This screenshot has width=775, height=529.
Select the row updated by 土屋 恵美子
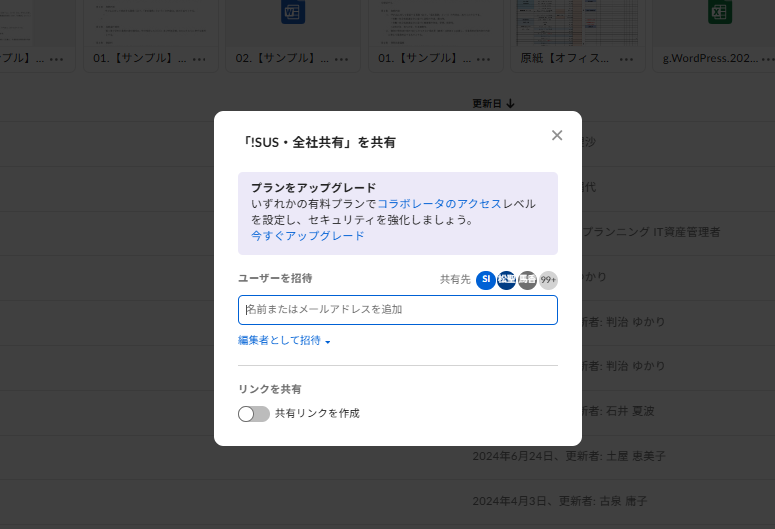(x=620, y=456)
